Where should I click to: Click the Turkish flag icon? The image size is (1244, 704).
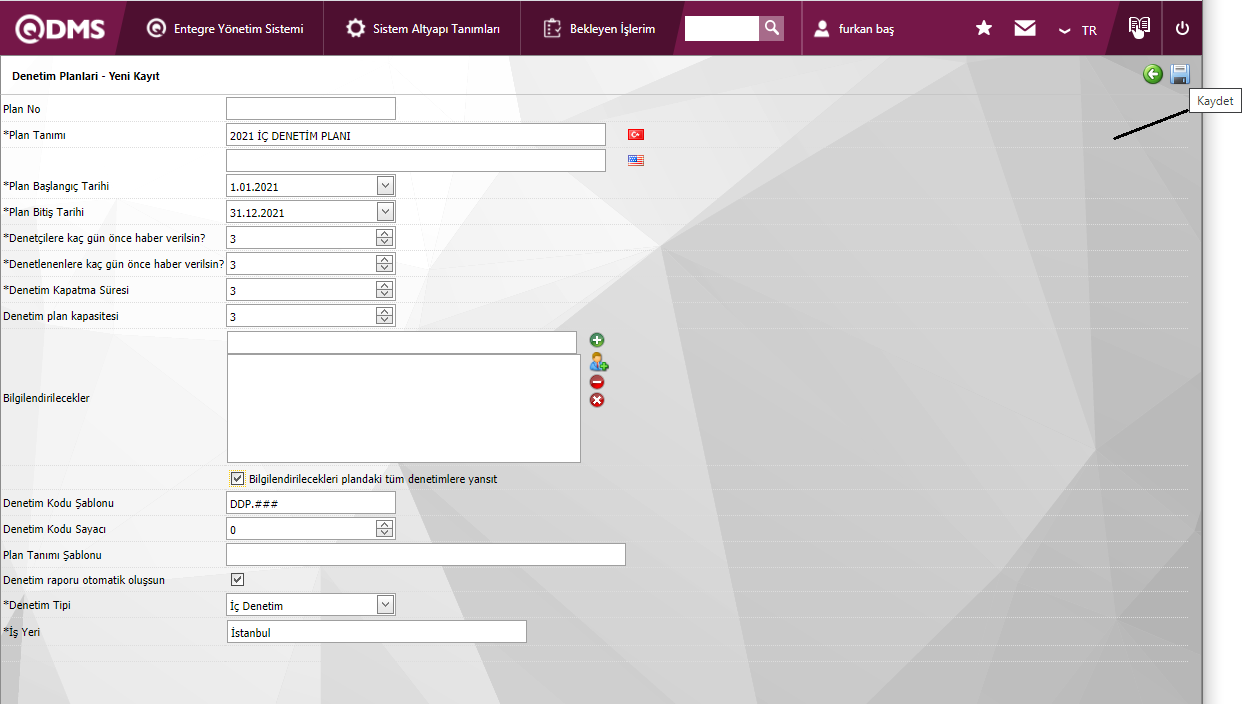click(x=636, y=134)
